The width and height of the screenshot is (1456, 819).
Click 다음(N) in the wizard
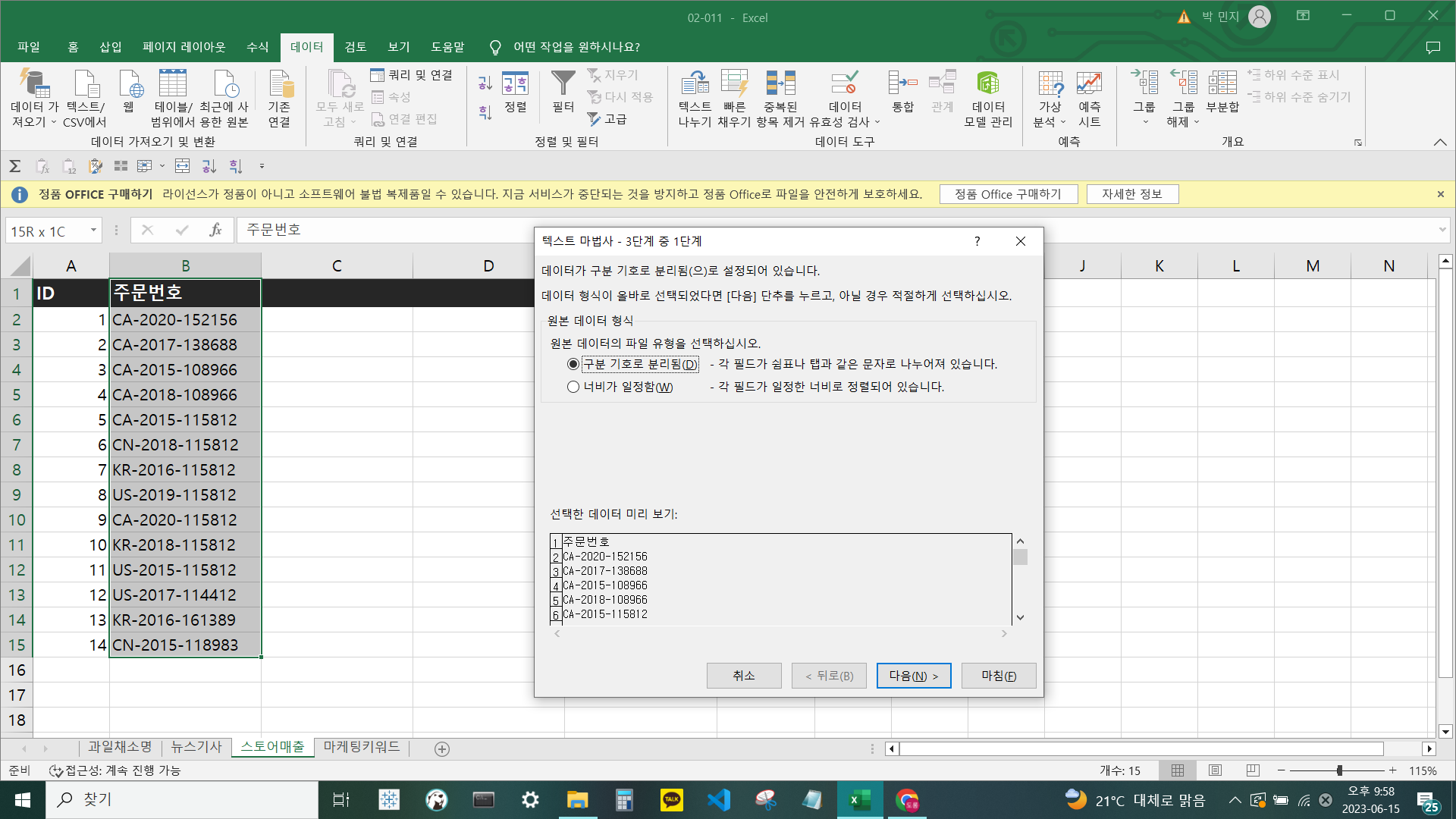(x=914, y=676)
